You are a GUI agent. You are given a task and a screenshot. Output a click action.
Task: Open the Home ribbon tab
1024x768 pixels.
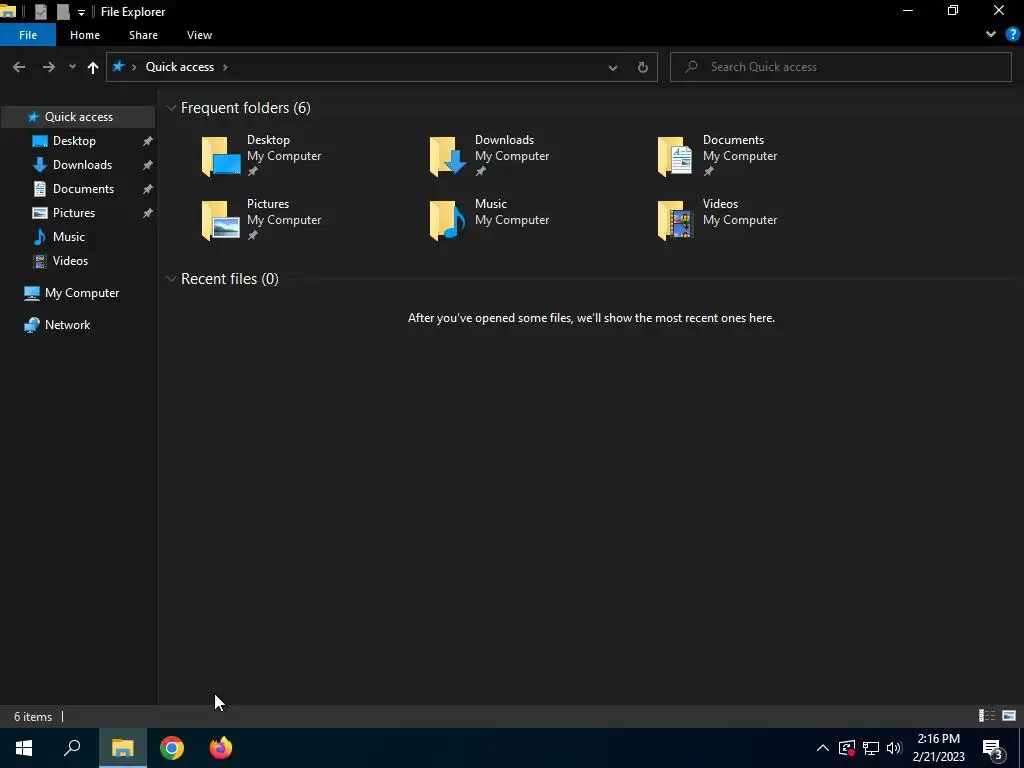tap(85, 35)
